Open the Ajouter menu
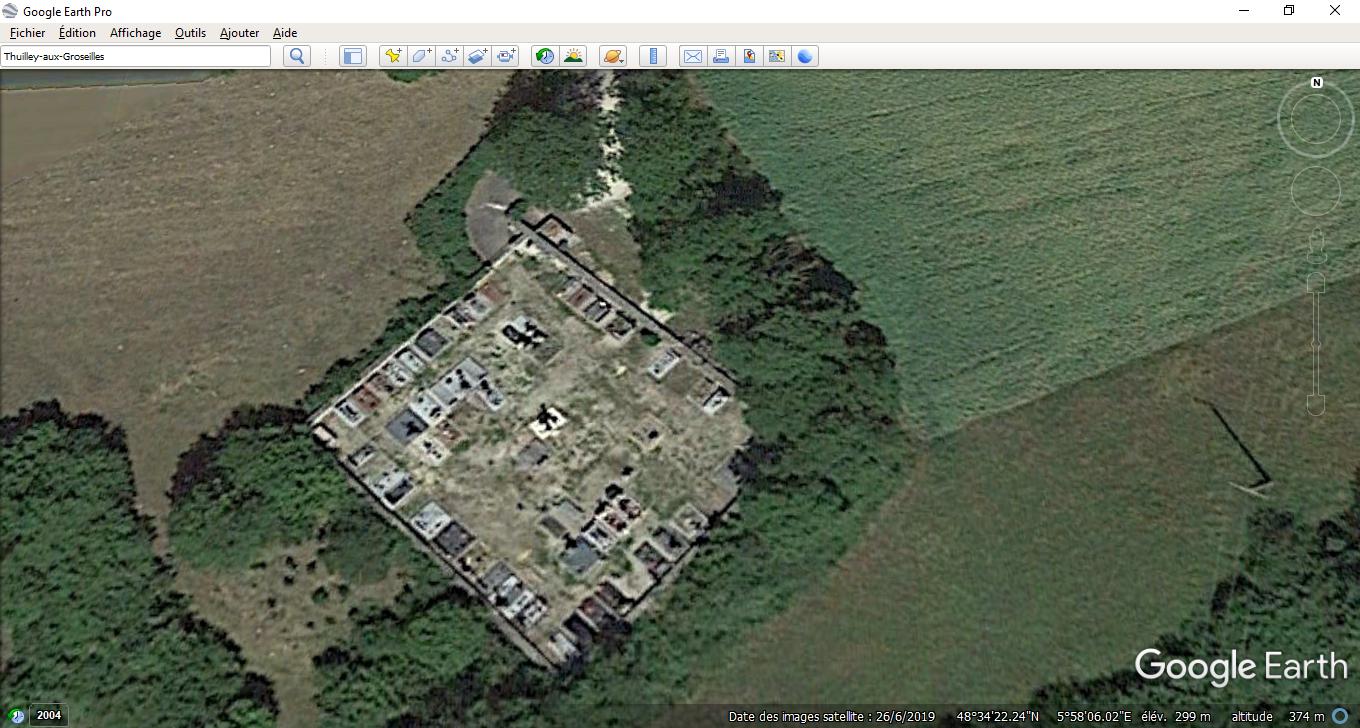This screenshot has height=728, width=1360. [x=239, y=33]
